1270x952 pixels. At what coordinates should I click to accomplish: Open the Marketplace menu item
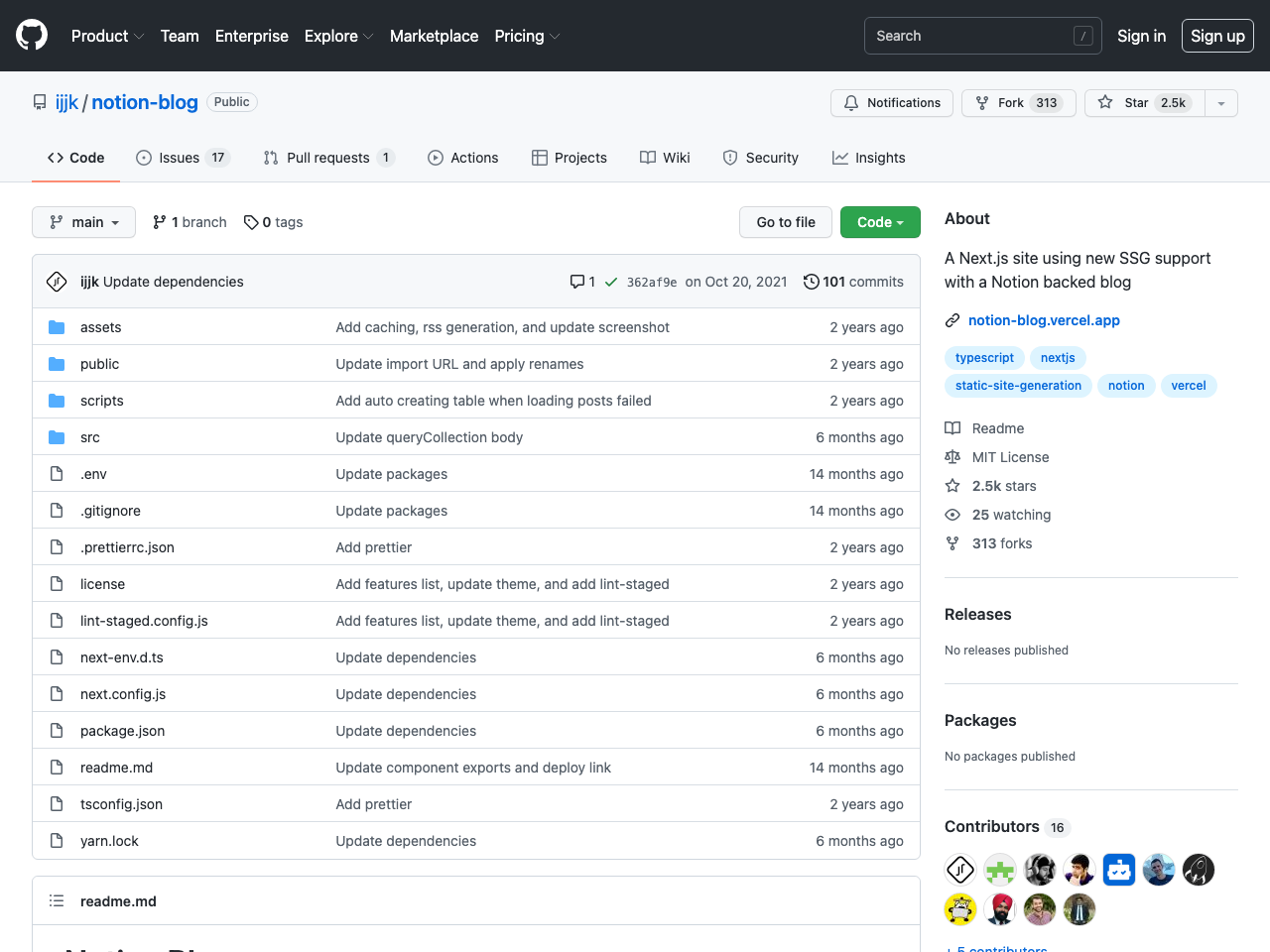coord(434,36)
